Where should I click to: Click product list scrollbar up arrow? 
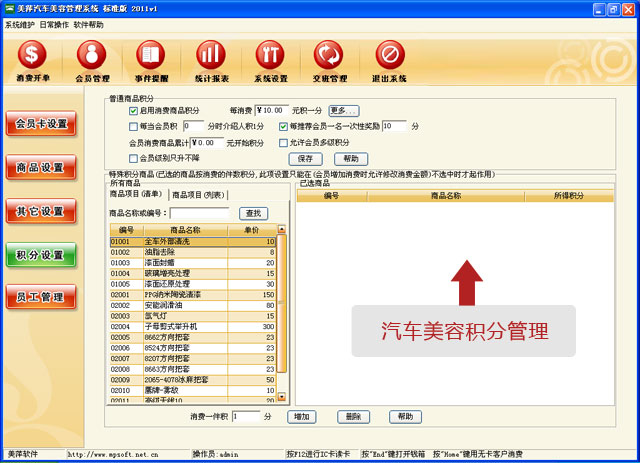click(282, 231)
